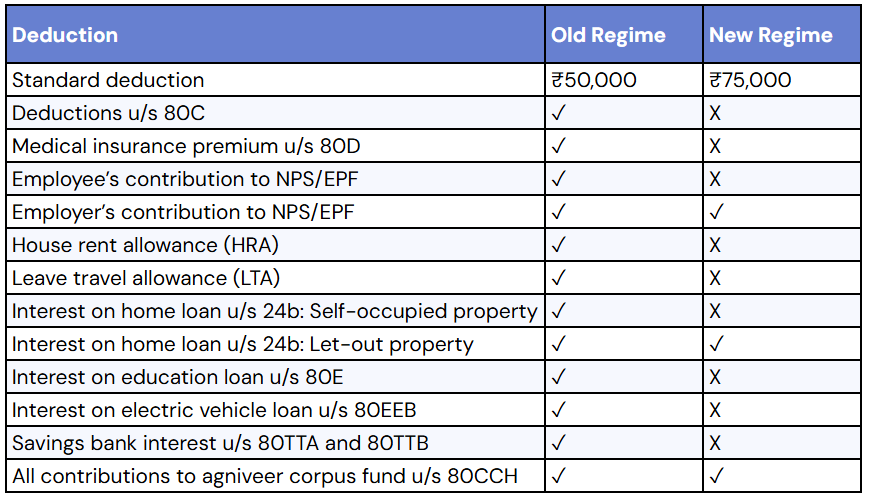
Task: Select the ₹50,000 standard deduction cell
Action: point(593,80)
